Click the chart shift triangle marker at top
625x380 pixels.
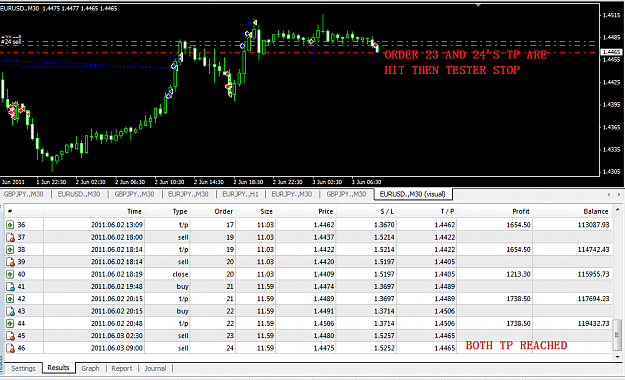(x=478, y=5)
